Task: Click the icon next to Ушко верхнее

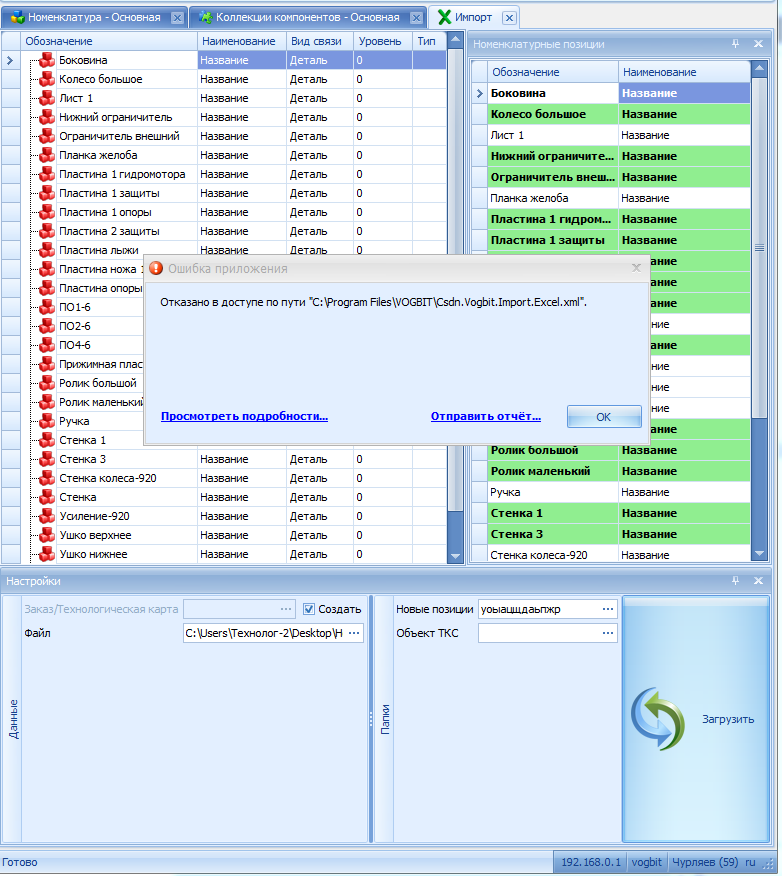Action: click(47, 535)
